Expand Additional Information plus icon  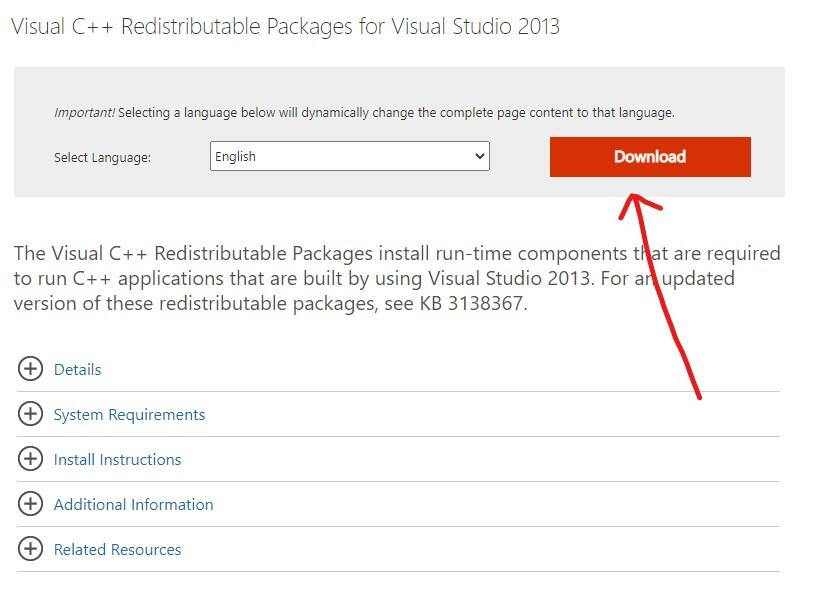[30, 504]
